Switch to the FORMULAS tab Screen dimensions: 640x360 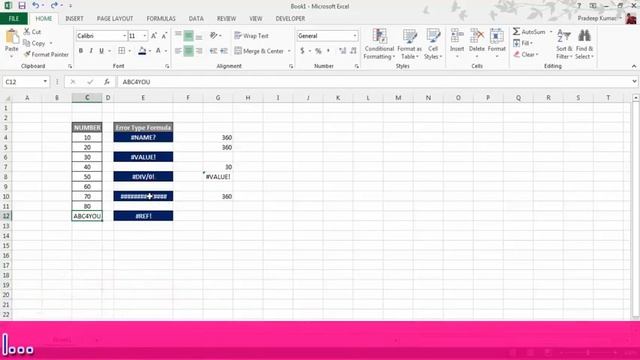161,19
